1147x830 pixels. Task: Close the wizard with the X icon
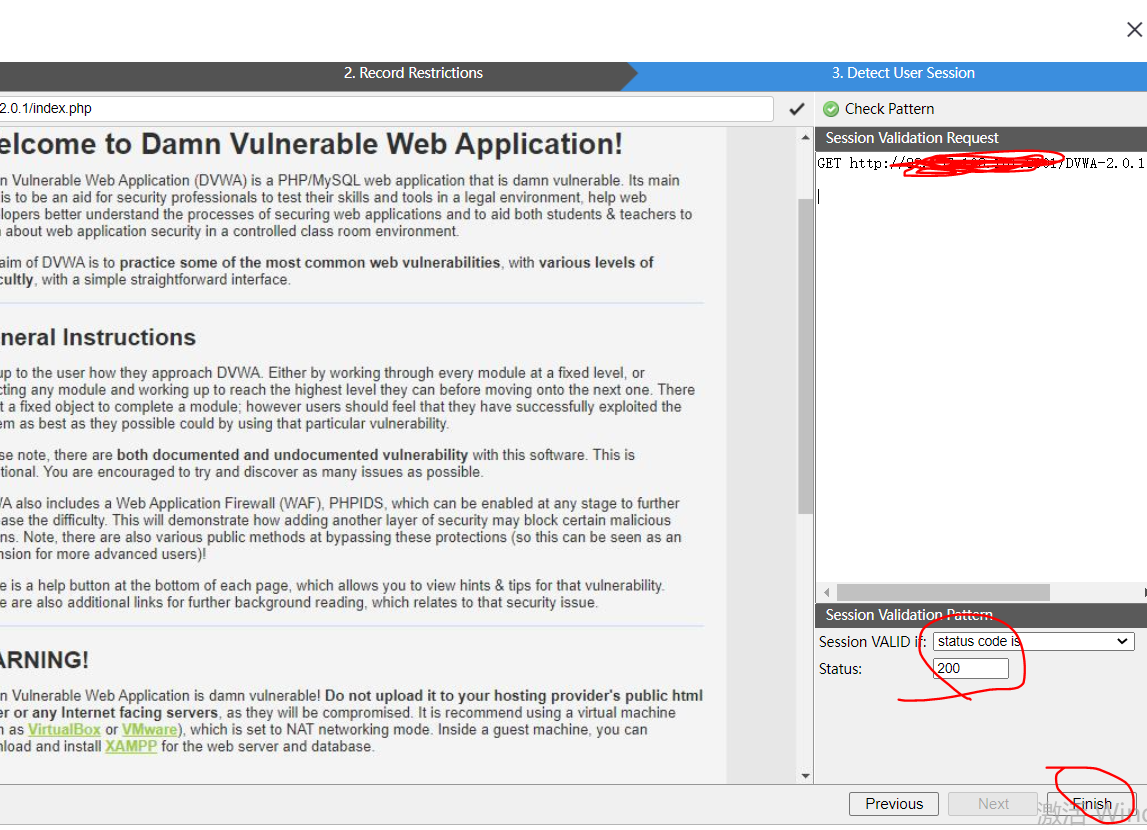pos(1135,29)
